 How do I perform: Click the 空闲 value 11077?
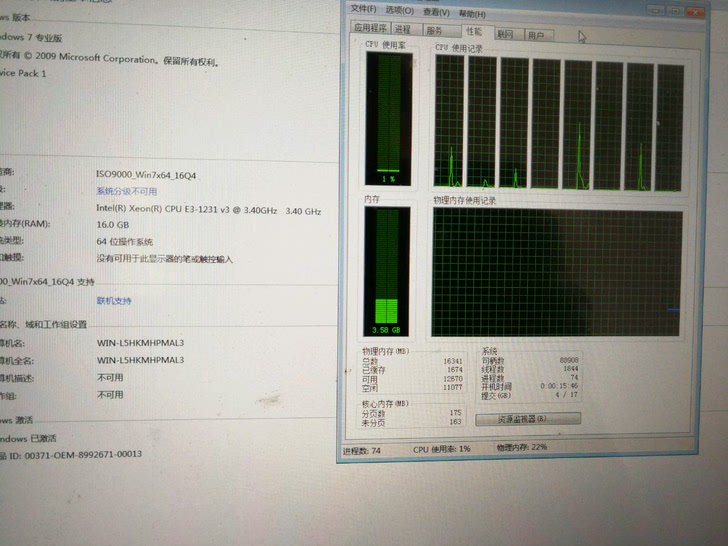tap(453, 387)
